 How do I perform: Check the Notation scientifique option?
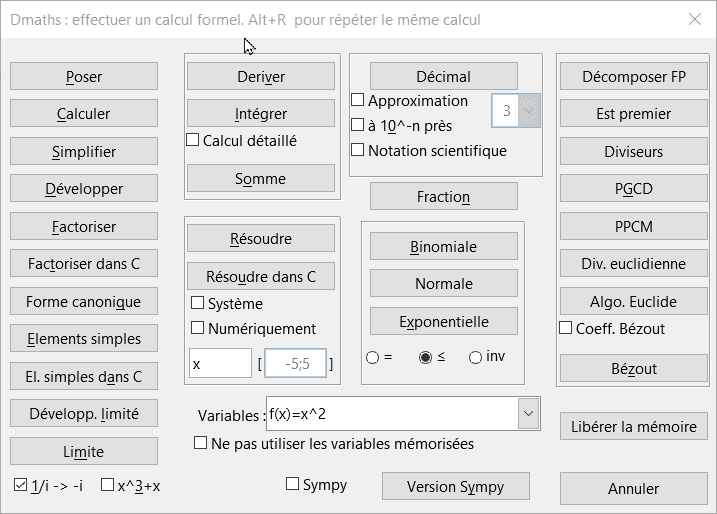tap(358, 151)
